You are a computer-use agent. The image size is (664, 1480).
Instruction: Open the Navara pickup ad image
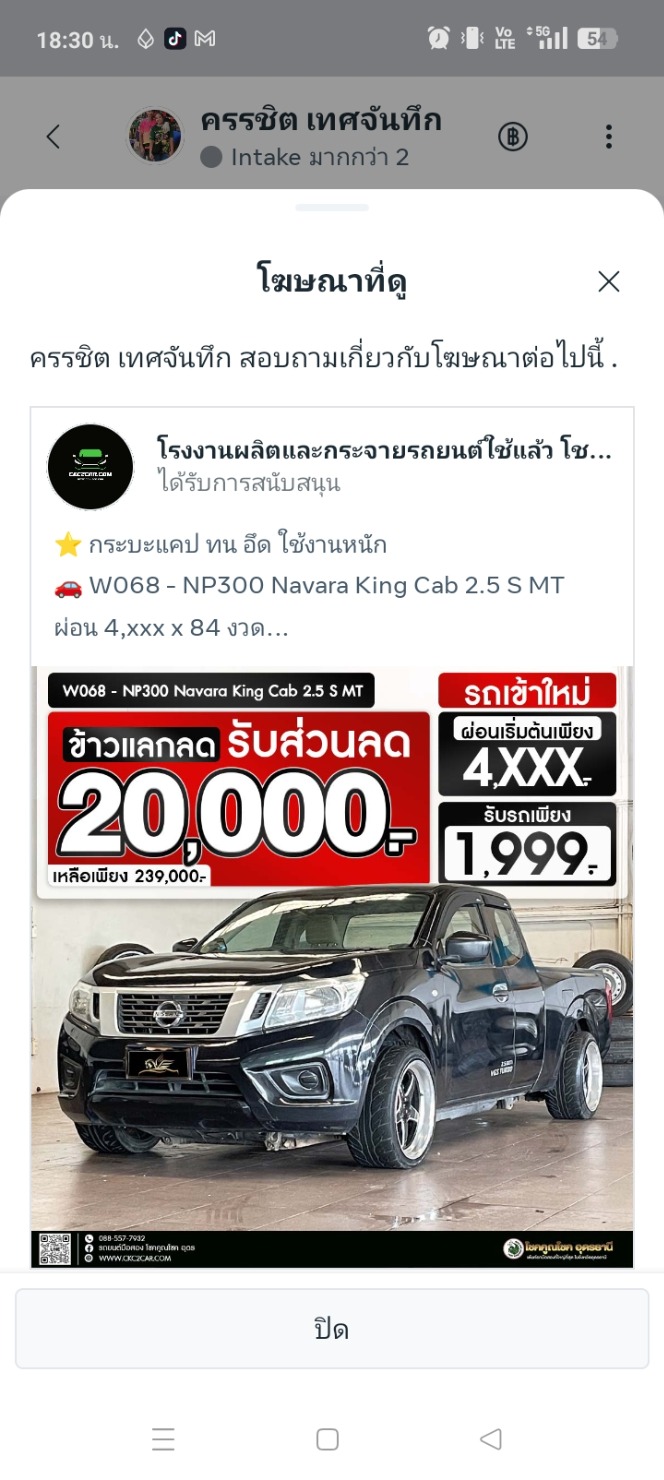tap(332, 967)
